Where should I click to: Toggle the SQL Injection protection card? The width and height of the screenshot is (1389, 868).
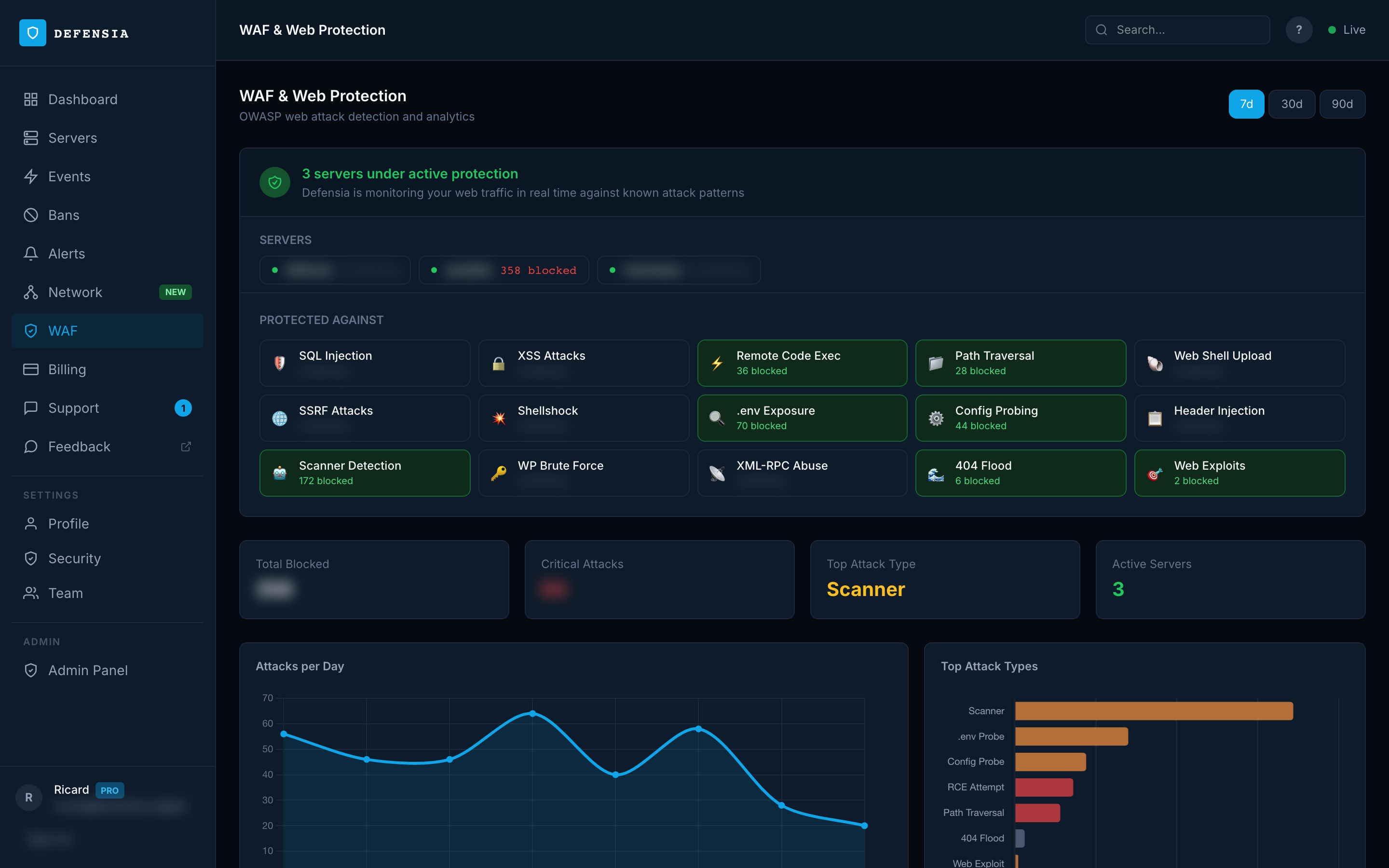[x=365, y=363]
